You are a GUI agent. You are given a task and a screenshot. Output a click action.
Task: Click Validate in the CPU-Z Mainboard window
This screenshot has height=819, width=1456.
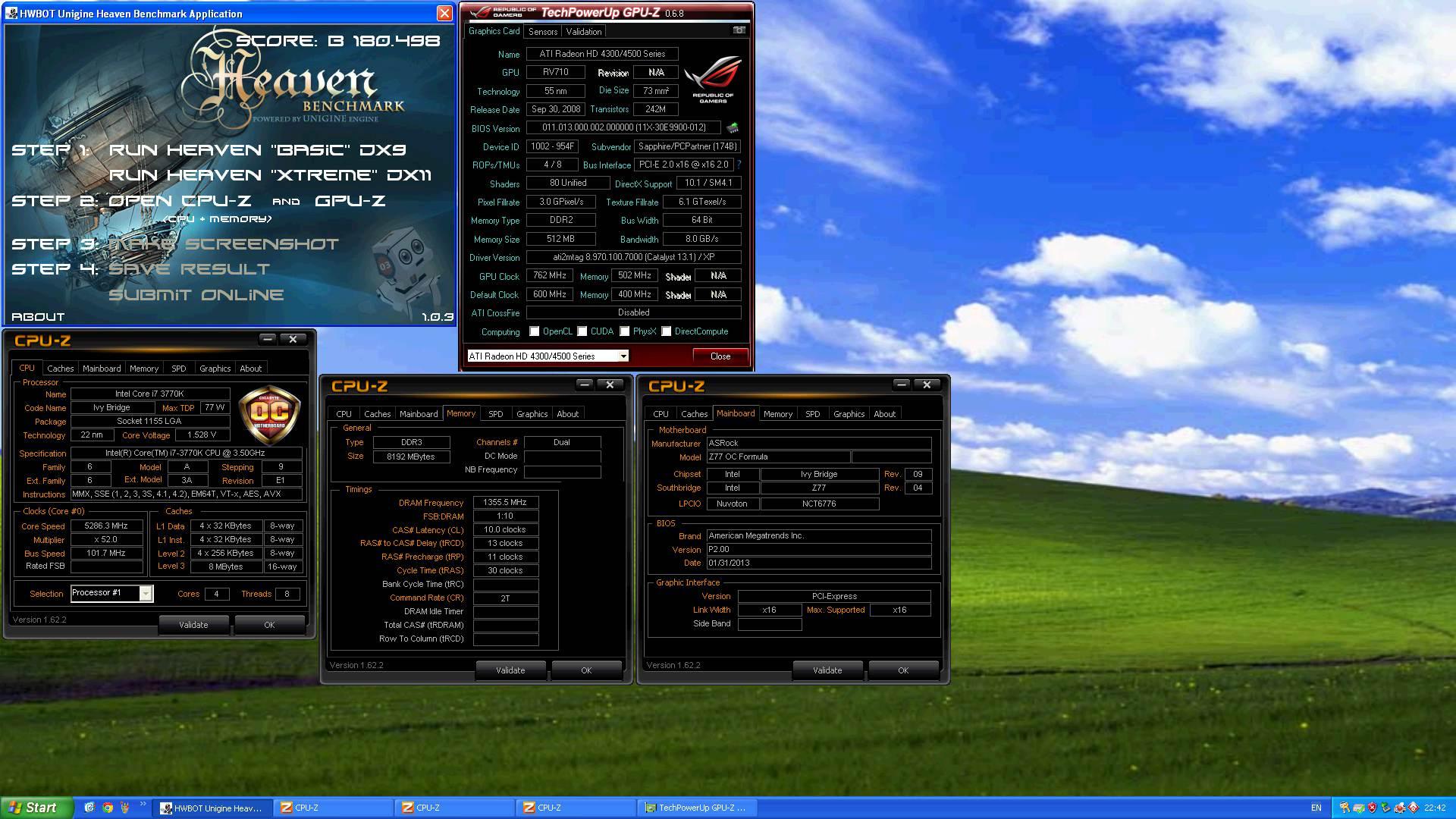(x=827, y=670)
